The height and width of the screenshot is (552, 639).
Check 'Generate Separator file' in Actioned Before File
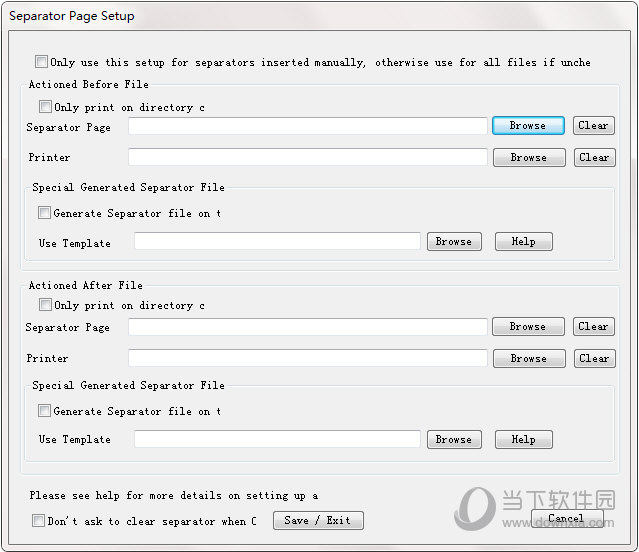pos(44,213)
